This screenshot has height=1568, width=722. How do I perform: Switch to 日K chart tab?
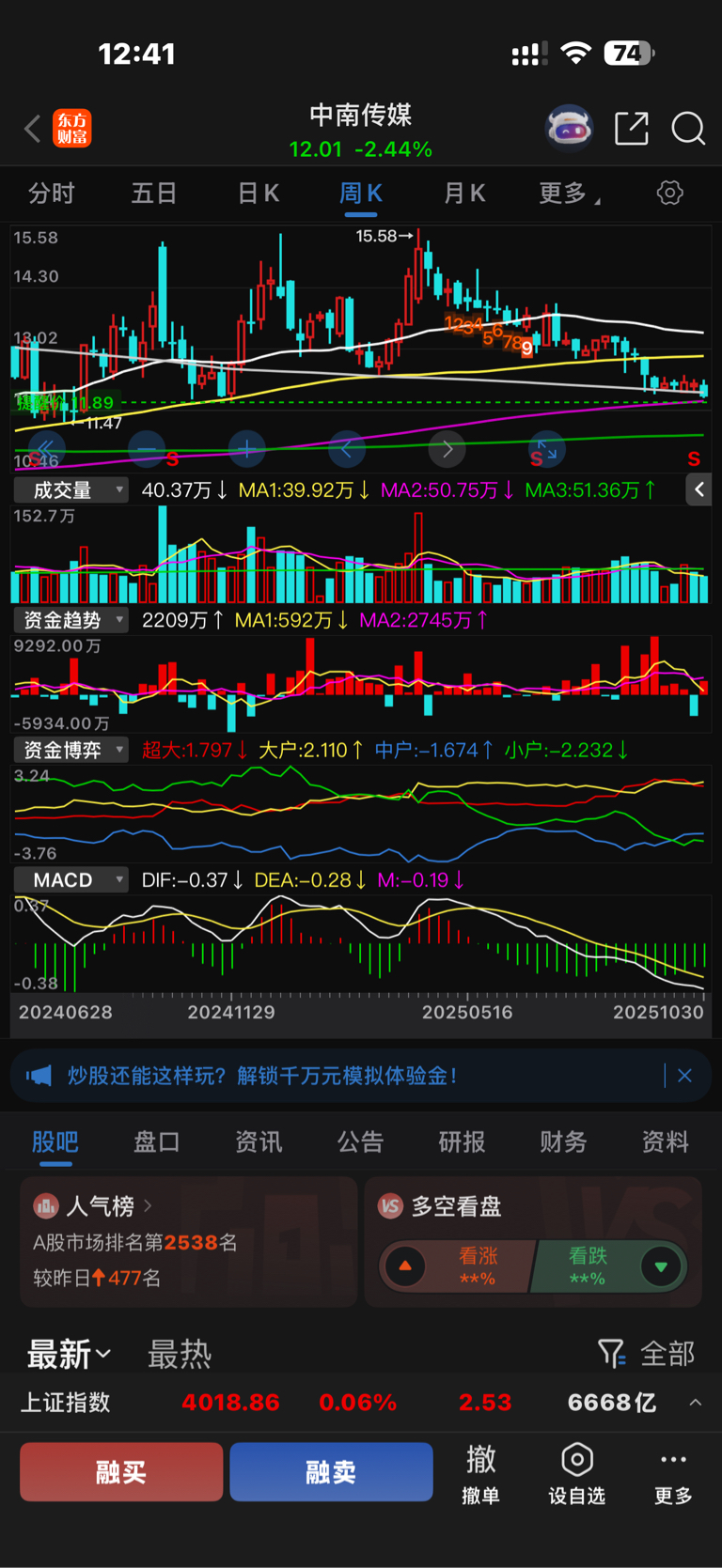(258, 194)
